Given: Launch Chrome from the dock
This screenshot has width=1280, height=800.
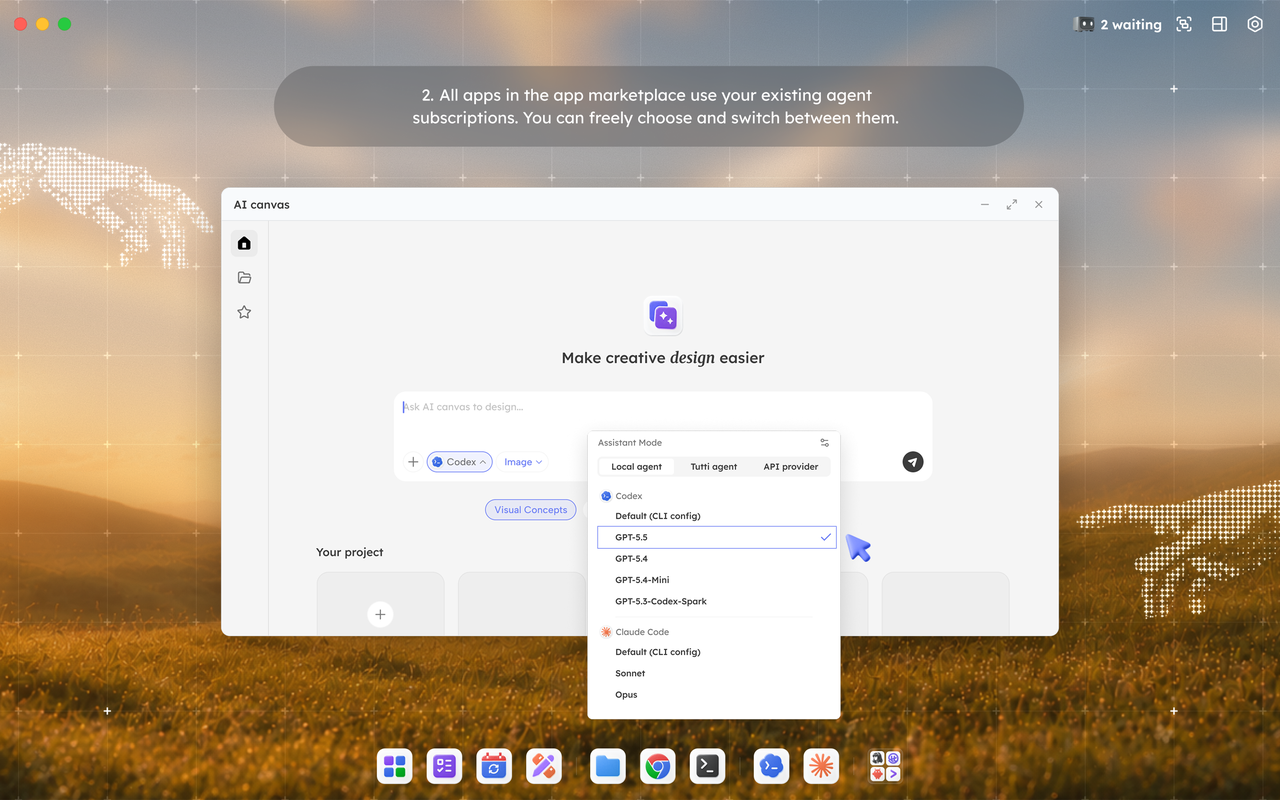Looking at the screenshot, I should click(x=658, y=767).
